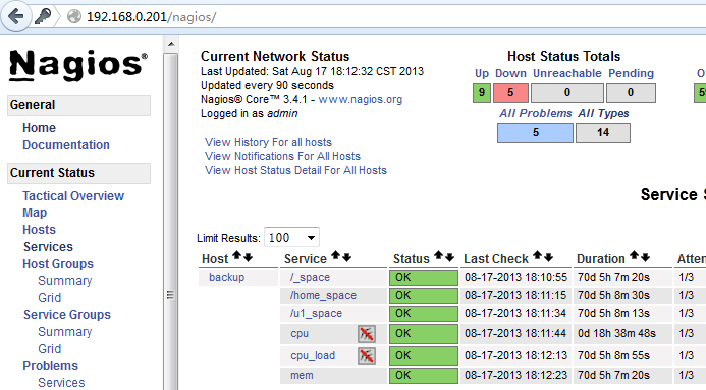Viewport: 706px width, 390px height.
Task: Click the disabled notifications icon for cpu
Action: (367, 334)
